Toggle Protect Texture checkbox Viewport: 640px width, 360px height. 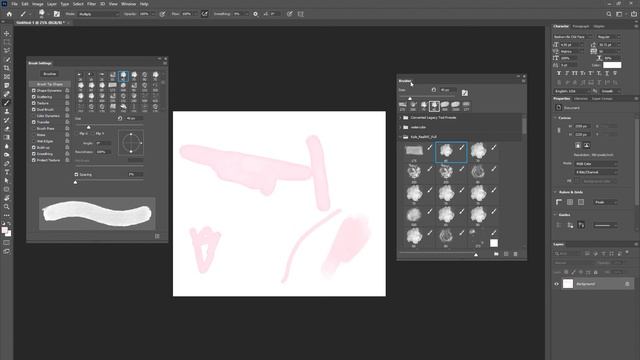tap(34, 160)
